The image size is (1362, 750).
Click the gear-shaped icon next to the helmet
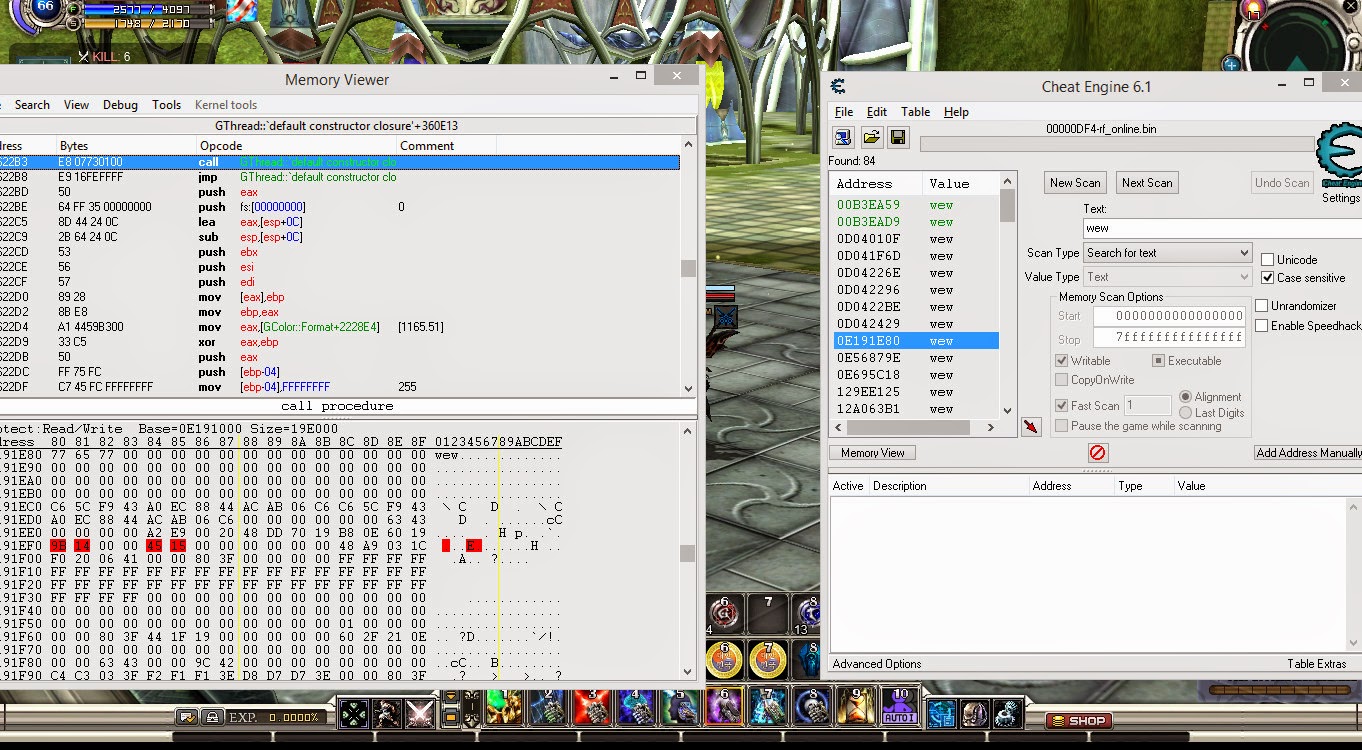tap(1008, 714)
